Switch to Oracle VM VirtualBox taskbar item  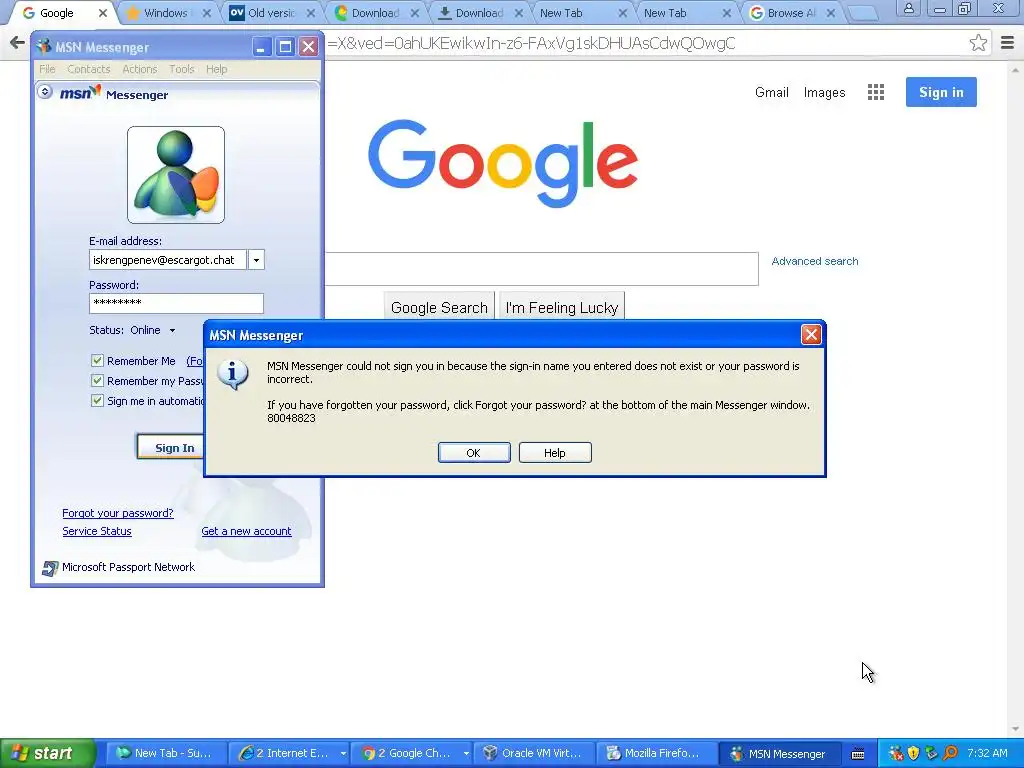click(x=534, y=754)
